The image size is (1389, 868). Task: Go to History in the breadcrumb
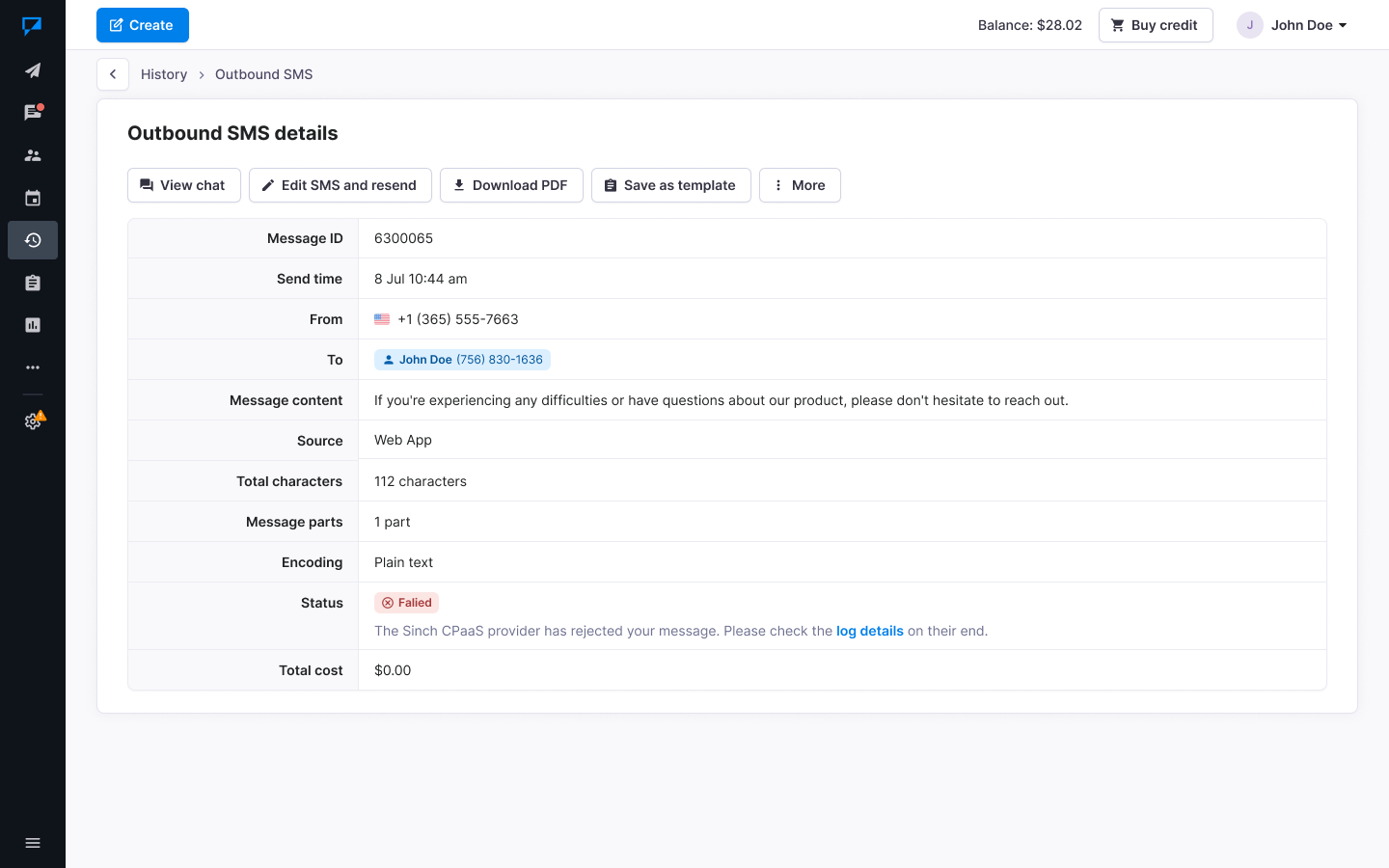tap(164, 74)
